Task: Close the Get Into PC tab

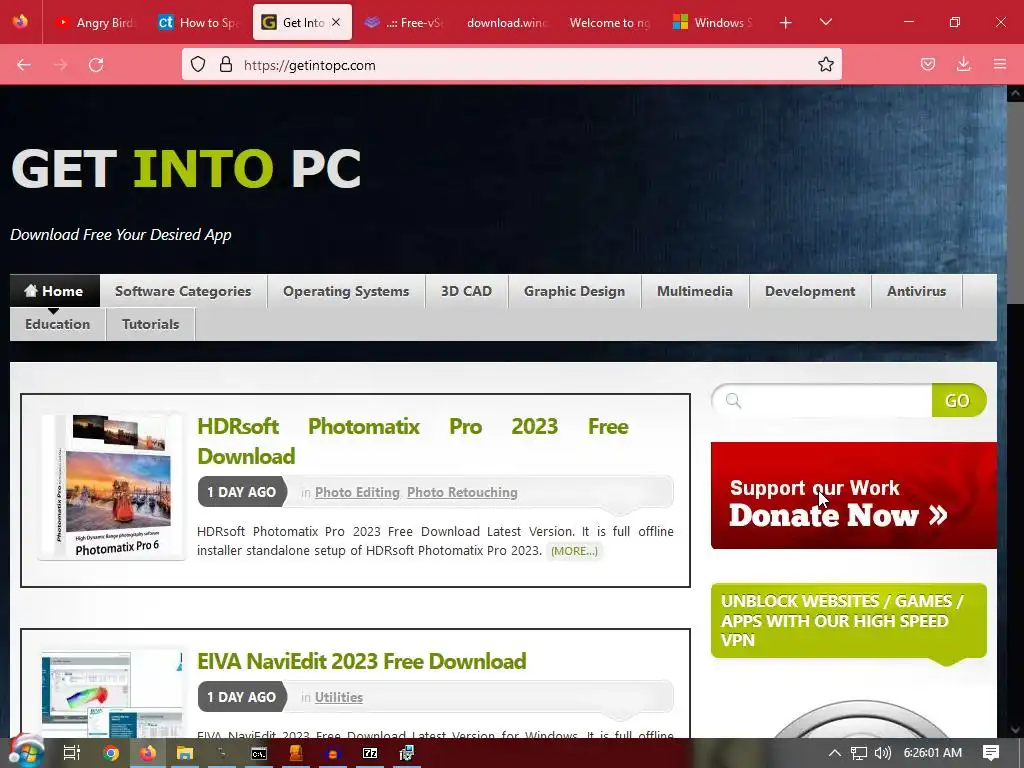Action: (336, 22)
